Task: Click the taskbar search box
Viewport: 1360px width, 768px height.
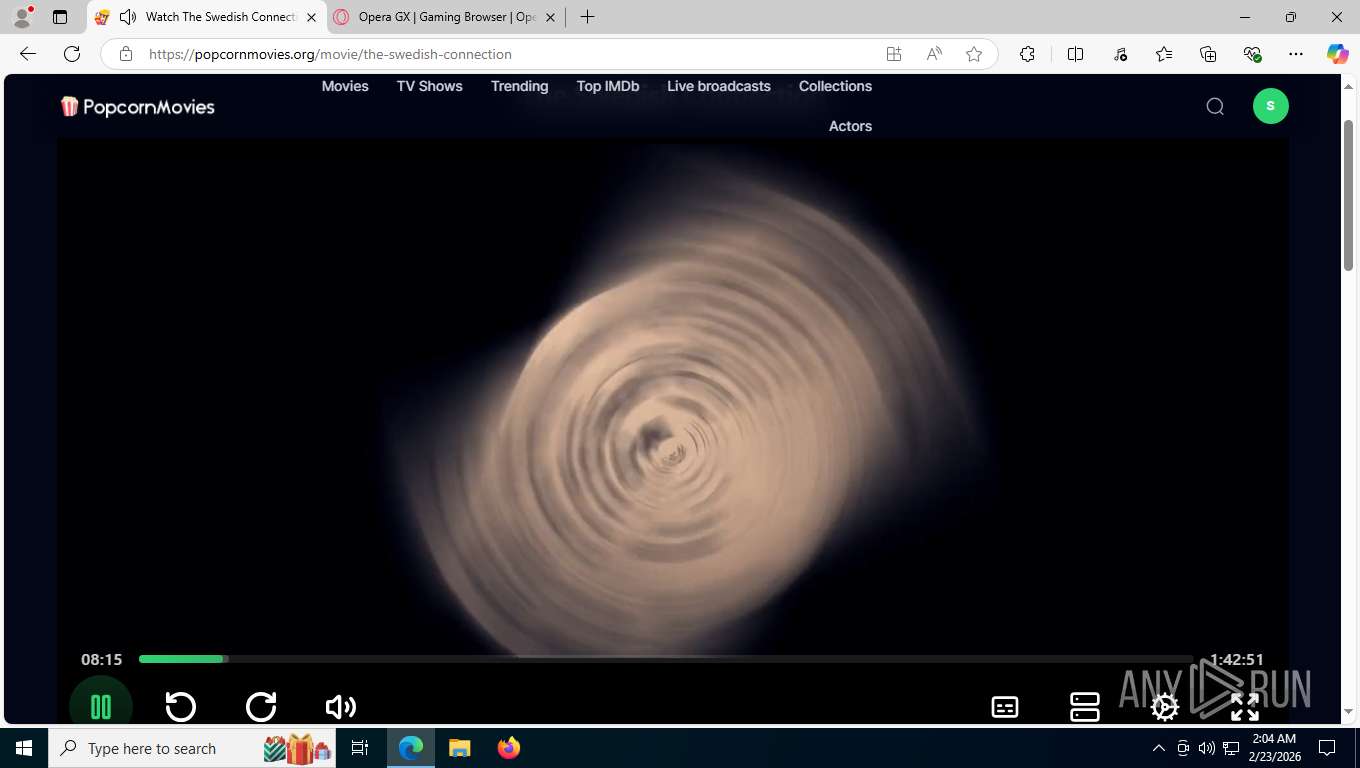Action: pyautogui.click(x=193, y=748)
